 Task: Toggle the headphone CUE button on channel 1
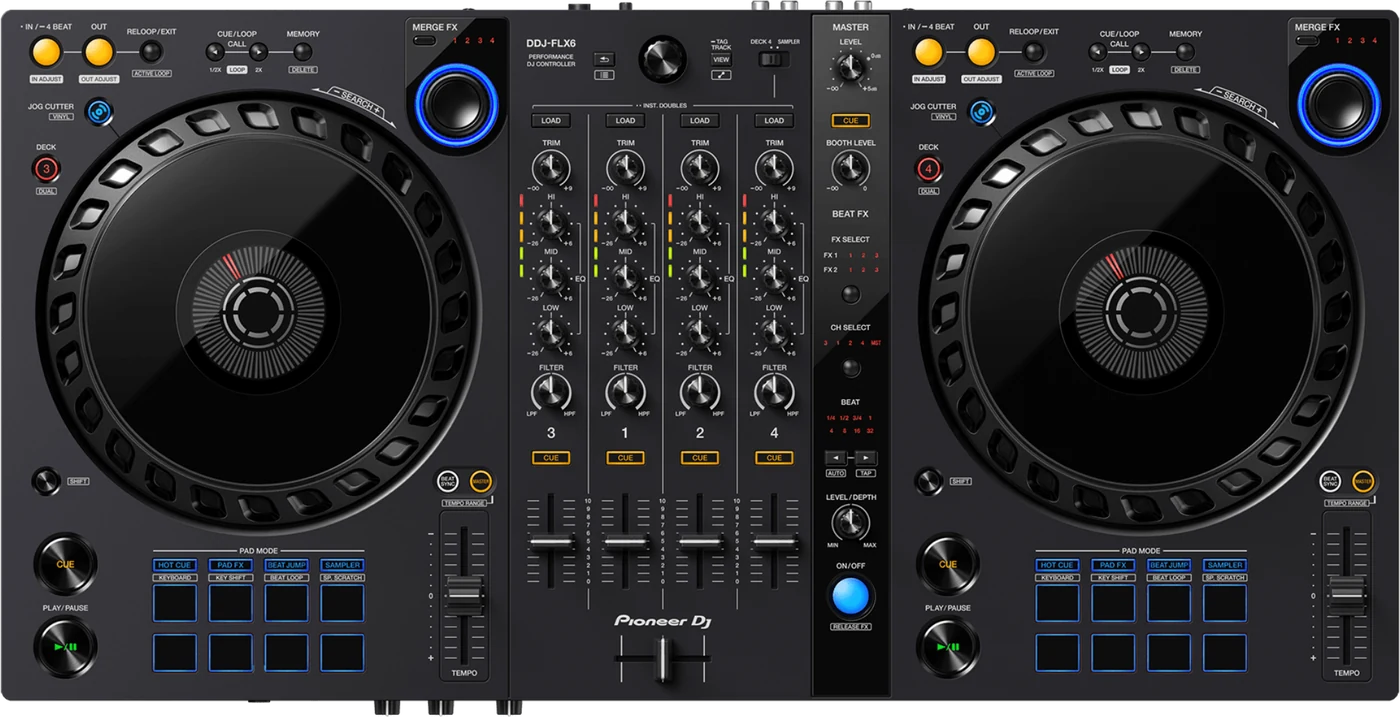625,458
